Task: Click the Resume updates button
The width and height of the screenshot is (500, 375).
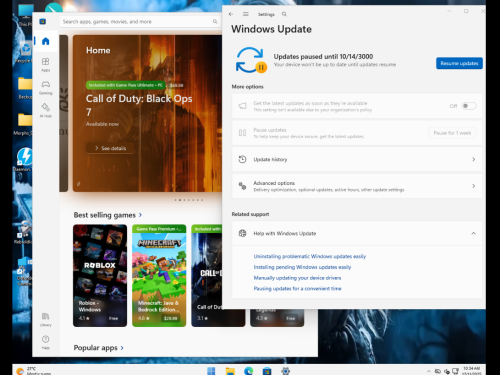Action: coord(459,63)
